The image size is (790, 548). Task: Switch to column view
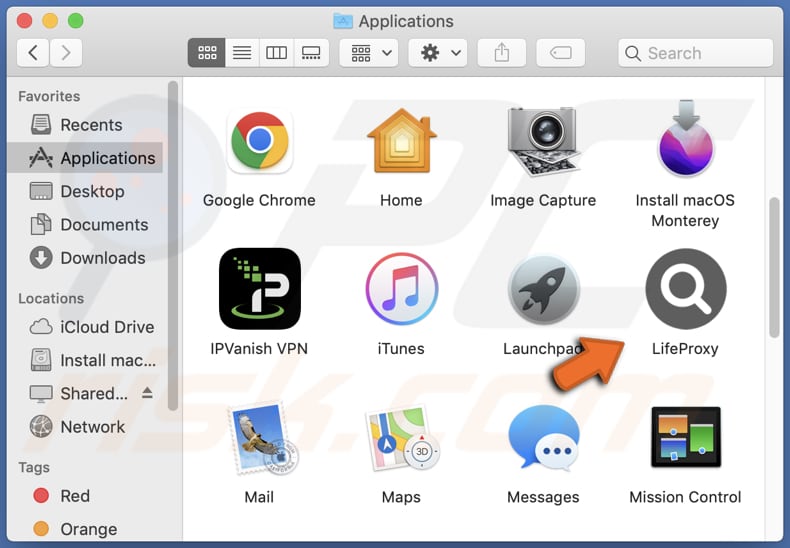click(x=277, y=52)
